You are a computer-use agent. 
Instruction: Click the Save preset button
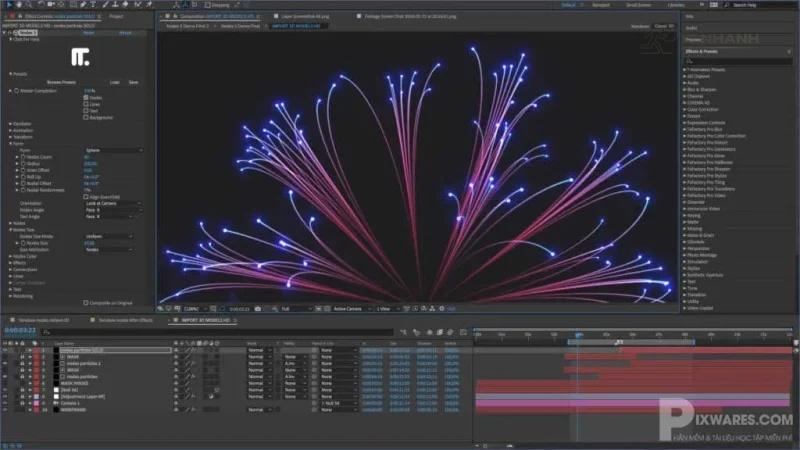pos(133,82)
